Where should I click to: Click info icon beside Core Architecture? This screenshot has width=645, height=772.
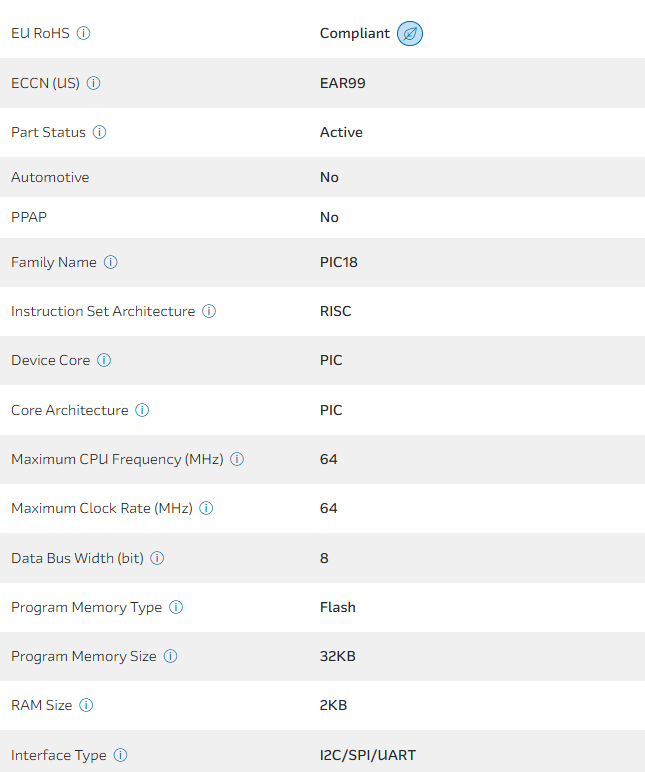[142, 410]
